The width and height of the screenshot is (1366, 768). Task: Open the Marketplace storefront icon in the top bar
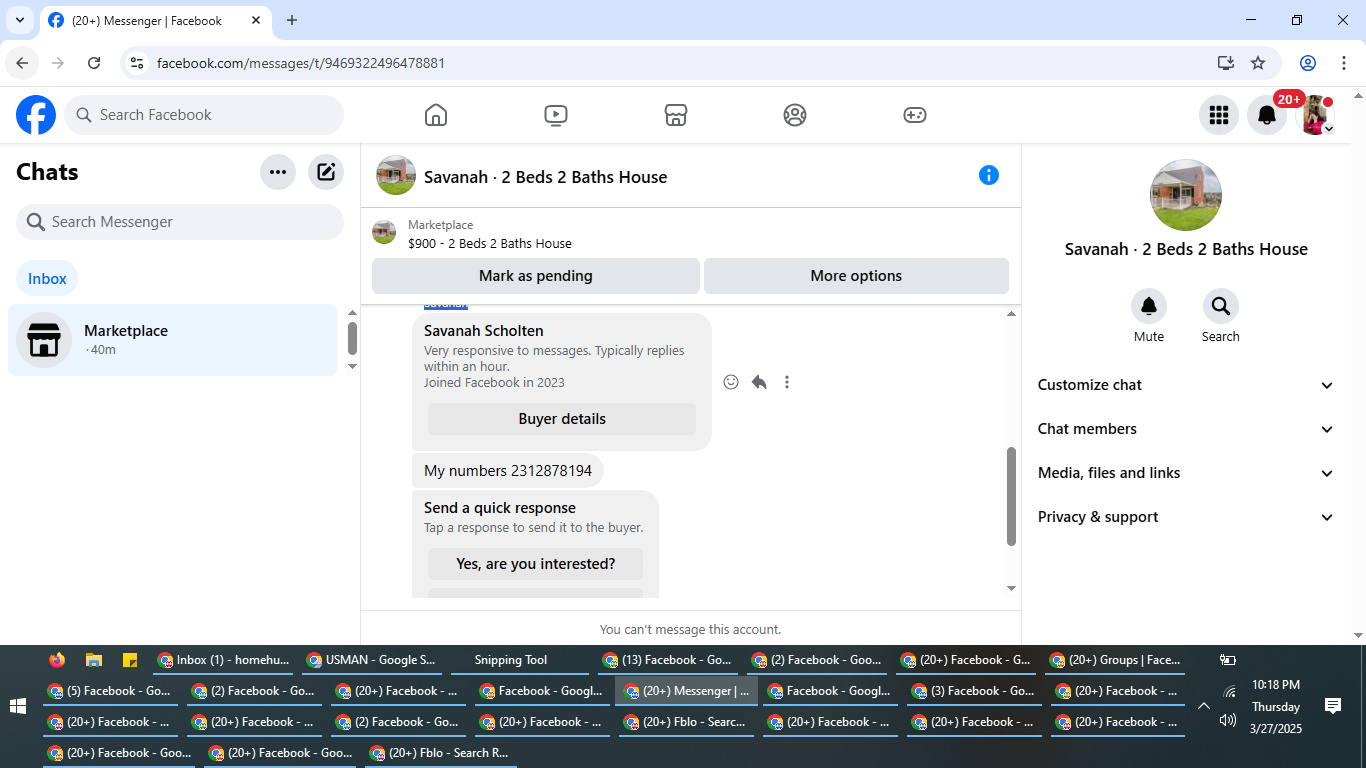coord(676,115)
